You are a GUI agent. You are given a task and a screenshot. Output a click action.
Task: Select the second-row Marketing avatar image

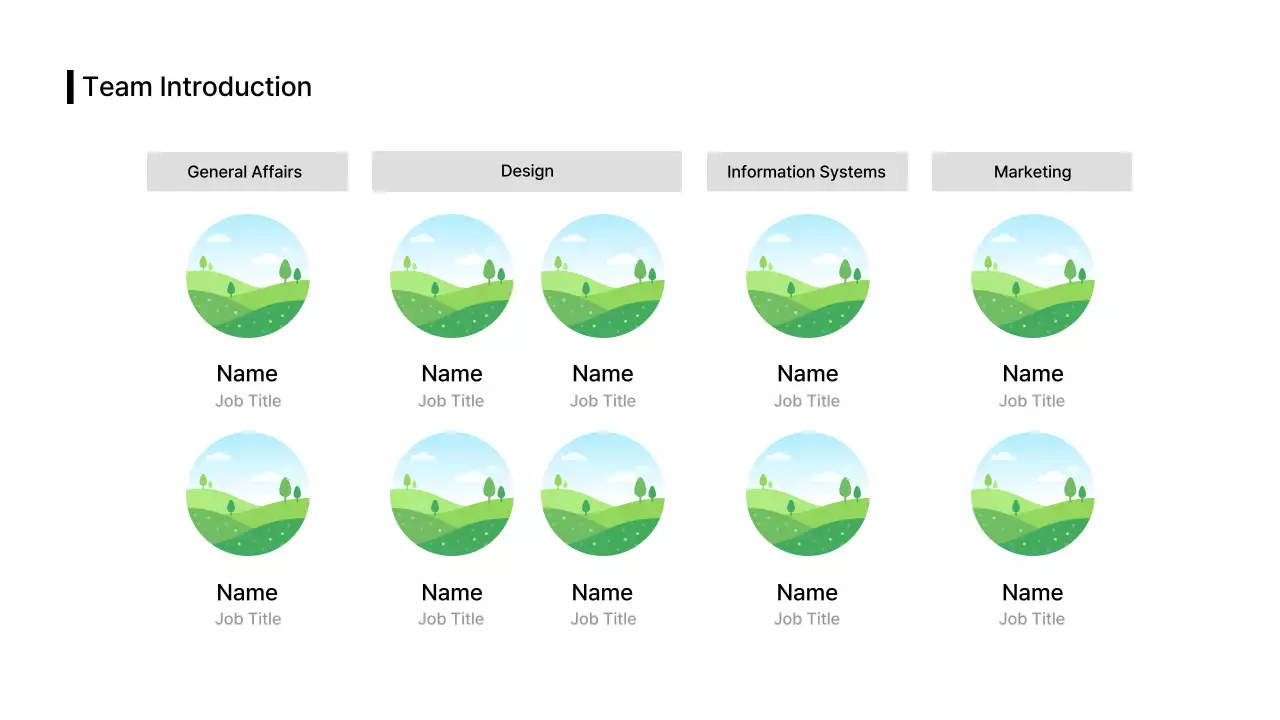coord(1033,494)
